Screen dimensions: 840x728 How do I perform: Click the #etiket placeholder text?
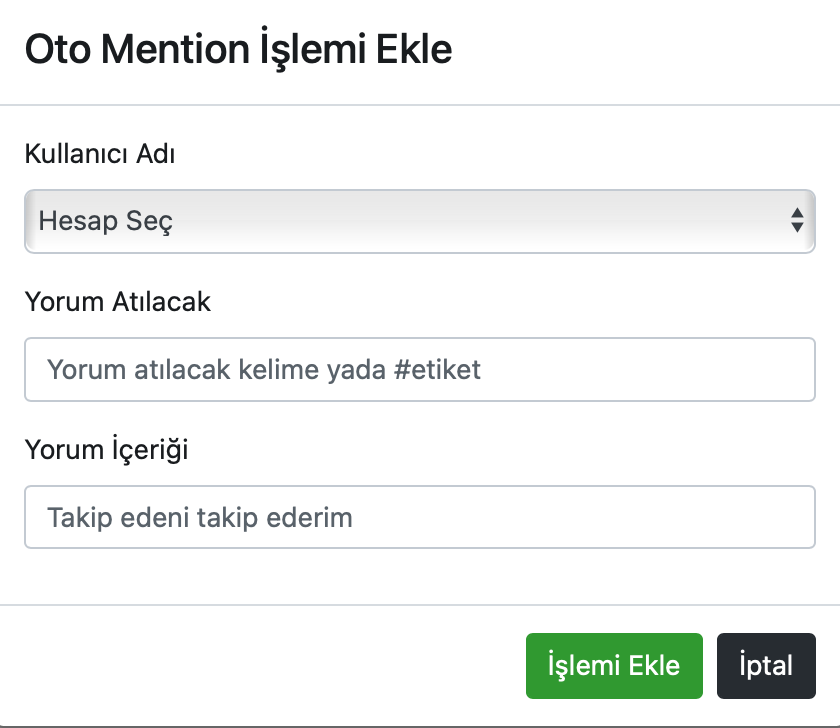[437, 369]
